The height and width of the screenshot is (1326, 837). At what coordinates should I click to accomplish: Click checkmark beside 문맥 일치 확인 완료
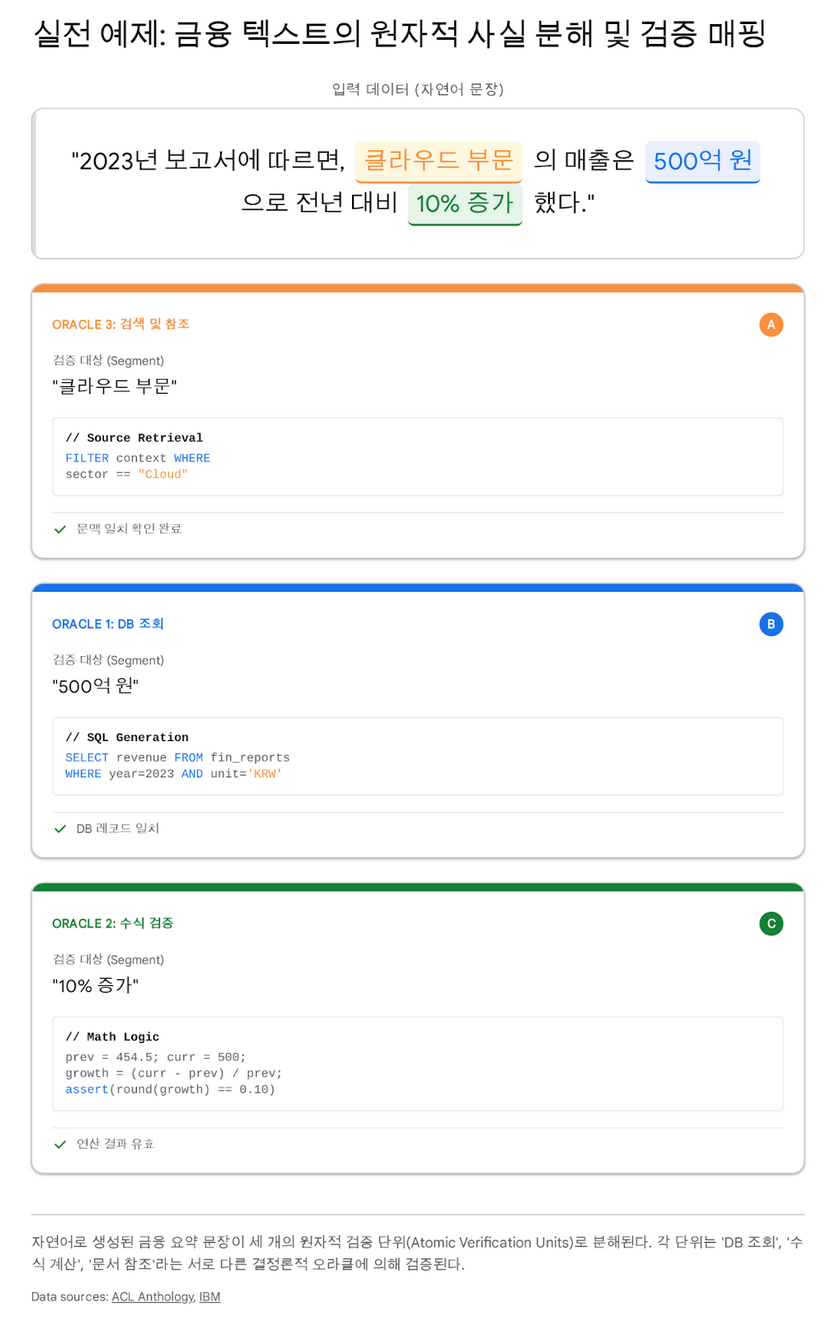60,529
